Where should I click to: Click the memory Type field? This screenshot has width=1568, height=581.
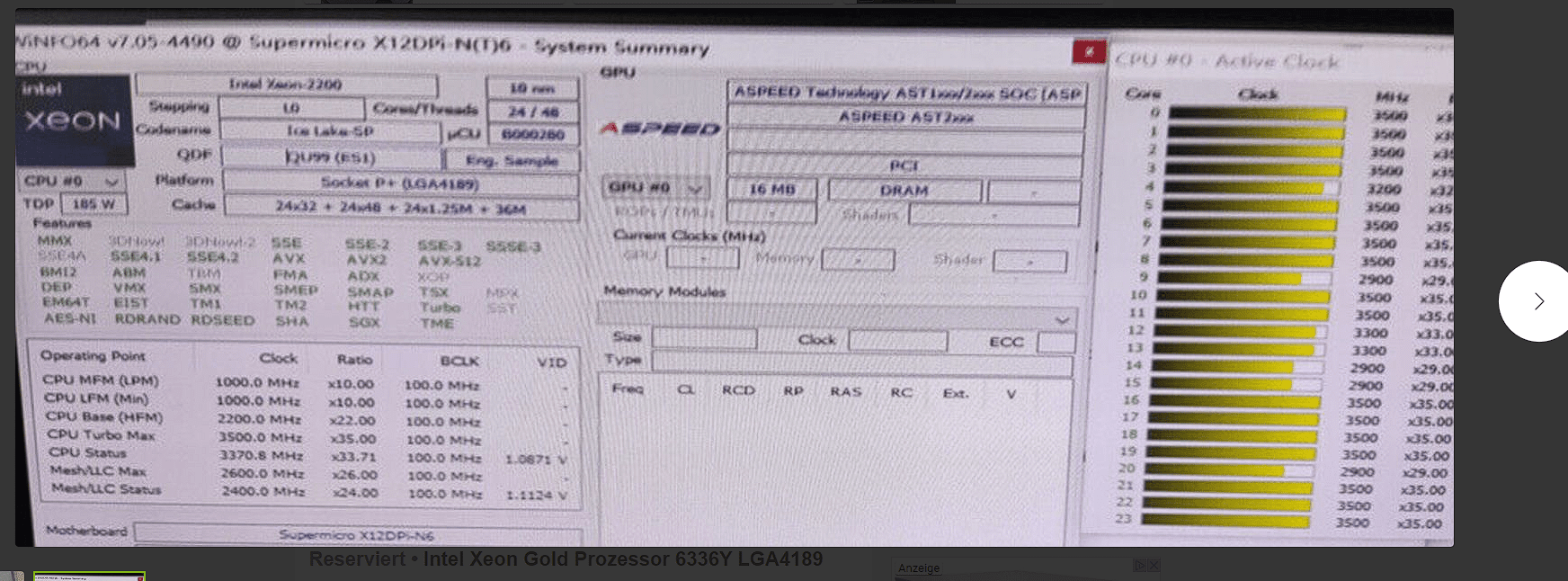[x=862, y=362]
